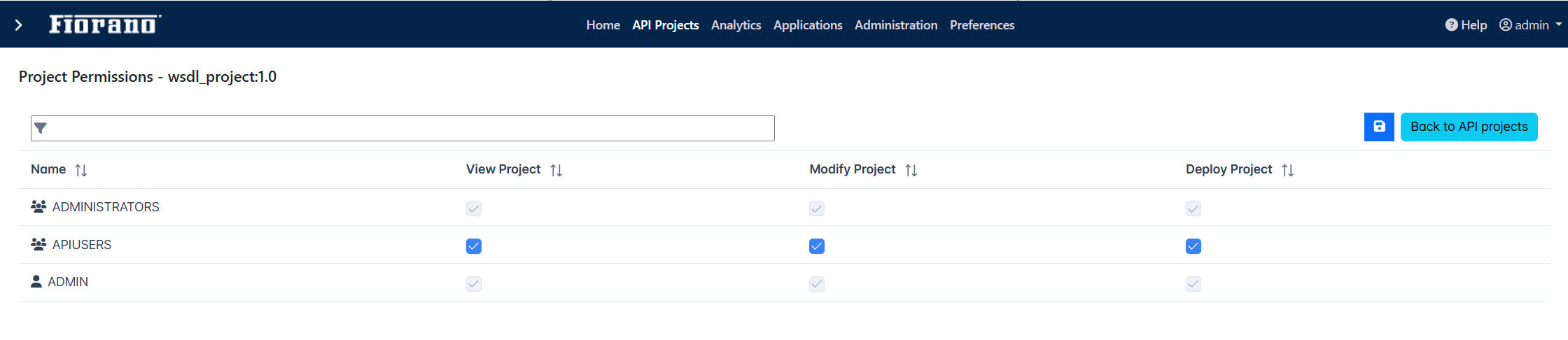
Task: Click the Fiorano logo
Action: coord(105,24)
